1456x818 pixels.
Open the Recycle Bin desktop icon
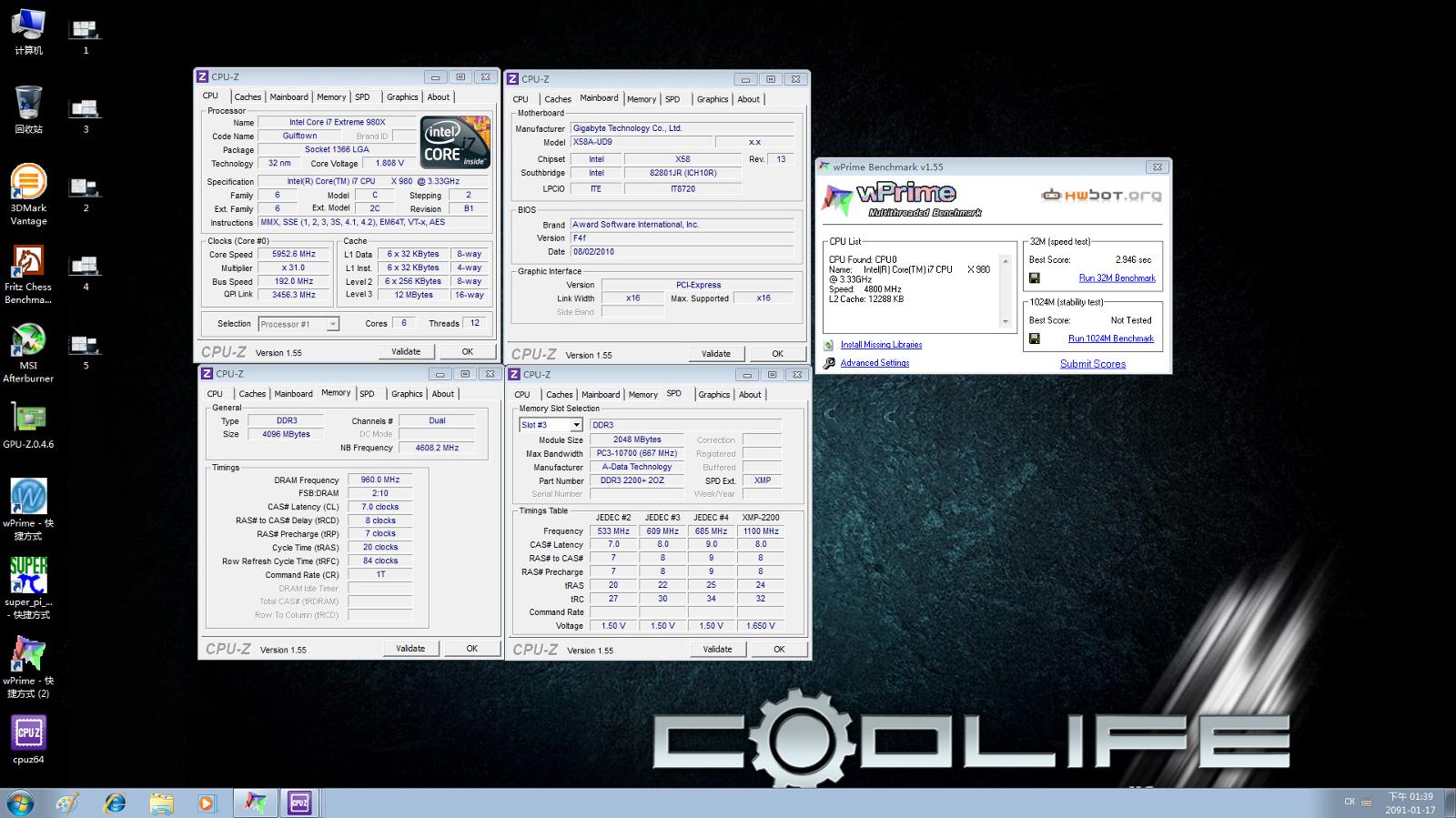point(28,110)
